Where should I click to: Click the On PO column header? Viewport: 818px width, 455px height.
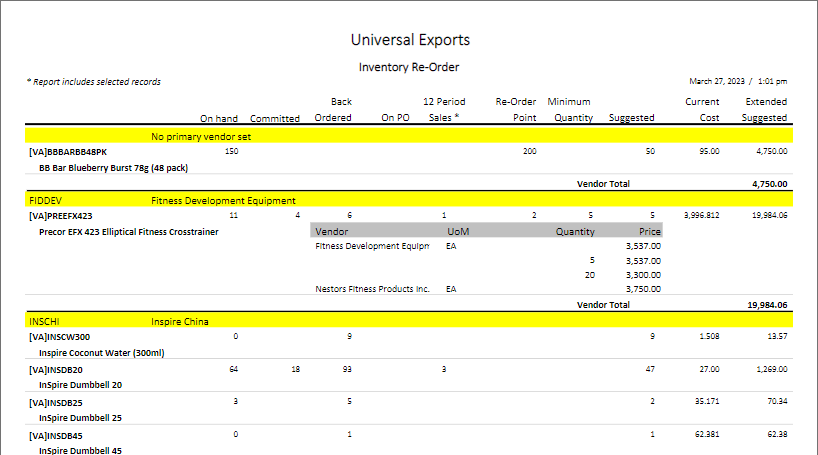coord(395,118)
